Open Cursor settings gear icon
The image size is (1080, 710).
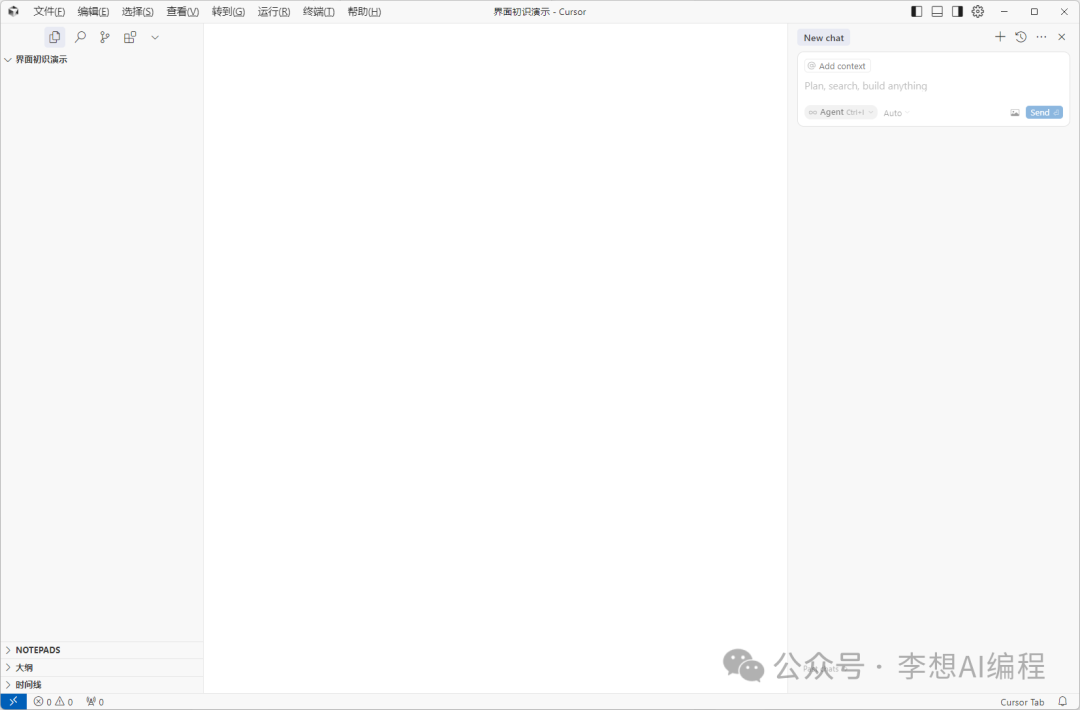[x=977, y=11]
